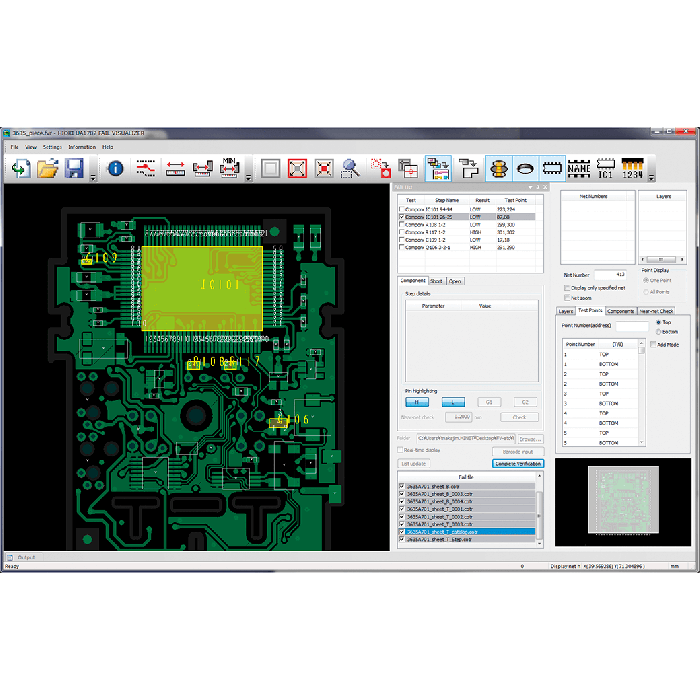This screenshot has width=700, height=700.
Task: Toggle the yellow test pin display icon
Action: 499,168
